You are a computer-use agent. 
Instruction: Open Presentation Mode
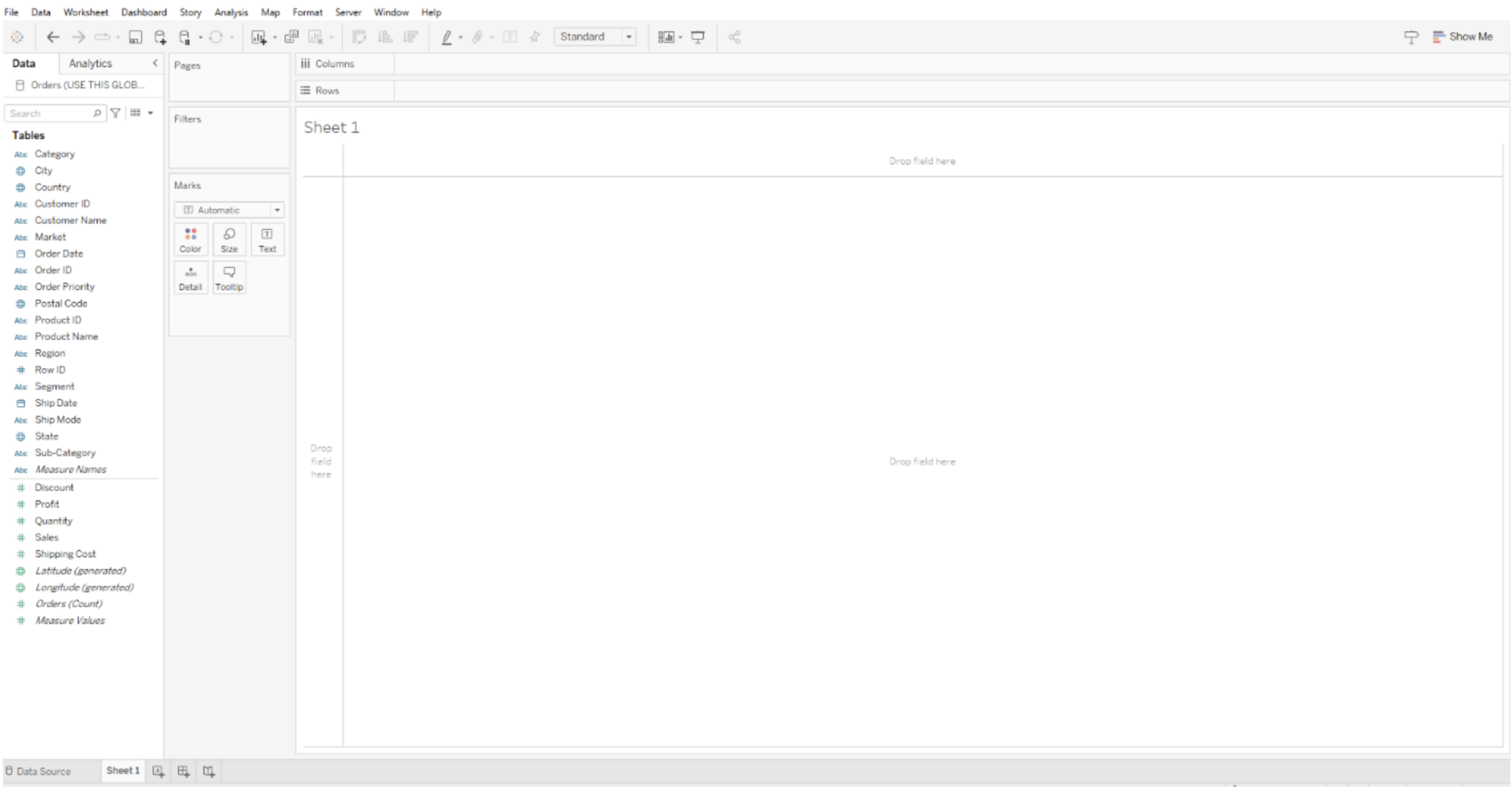pyautogui.click(x=699, y=36)
